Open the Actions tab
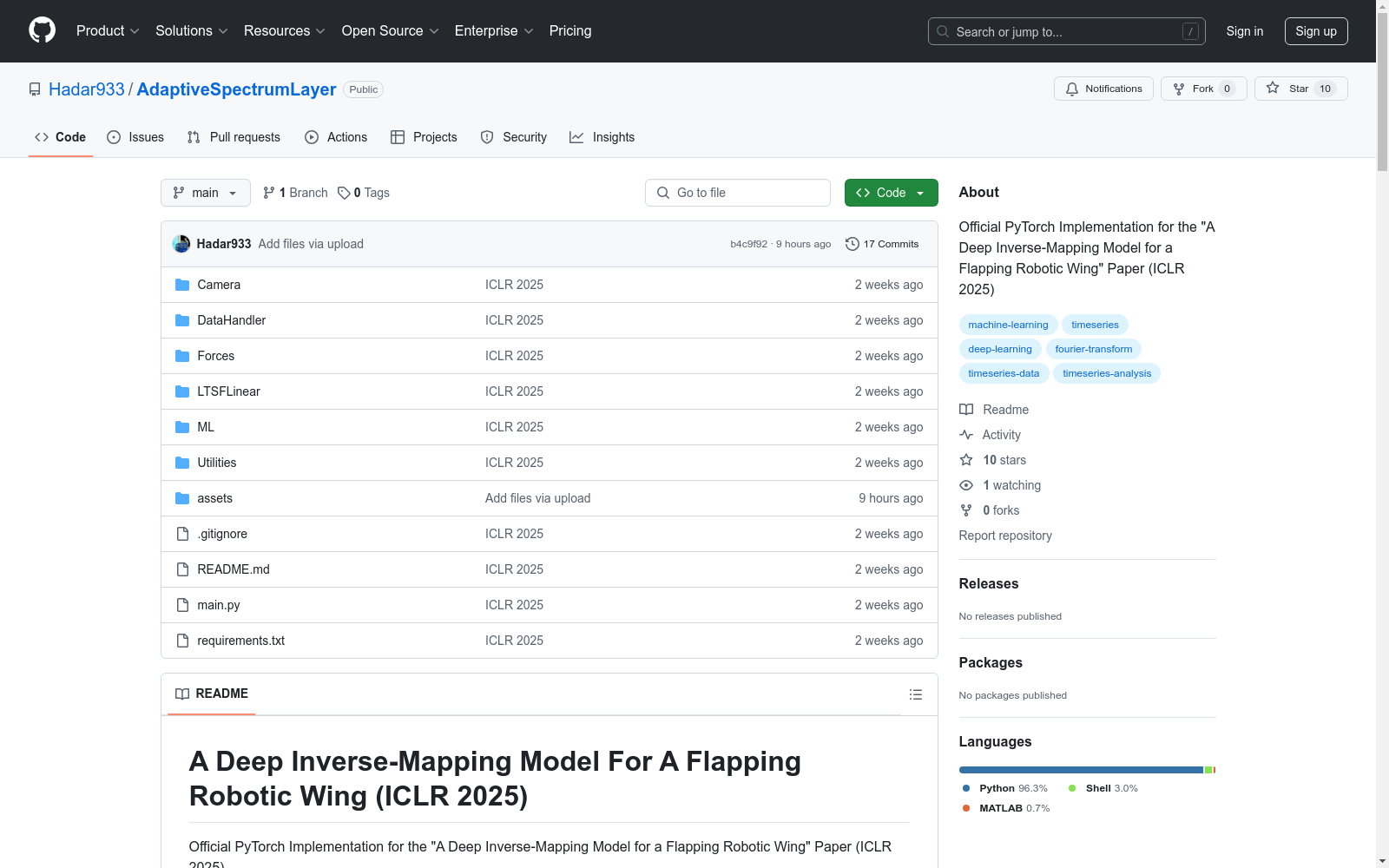This screenshot has height=868, width=1389. (x=336, y=137)
